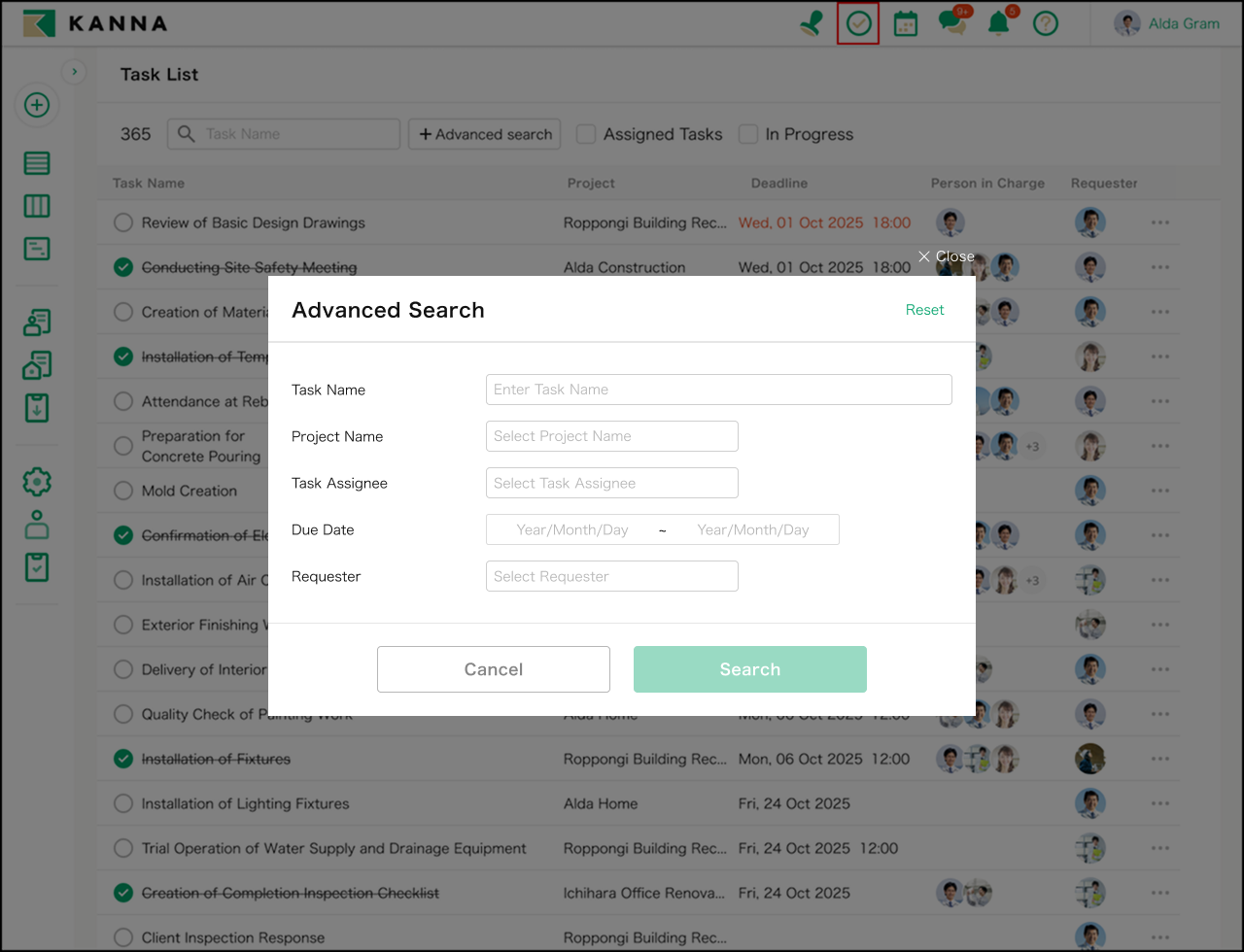This screenshot has width=1244, height=952.
Task: Expand the sidebar with the chevron arrow
Action: [x=75, y=72]
